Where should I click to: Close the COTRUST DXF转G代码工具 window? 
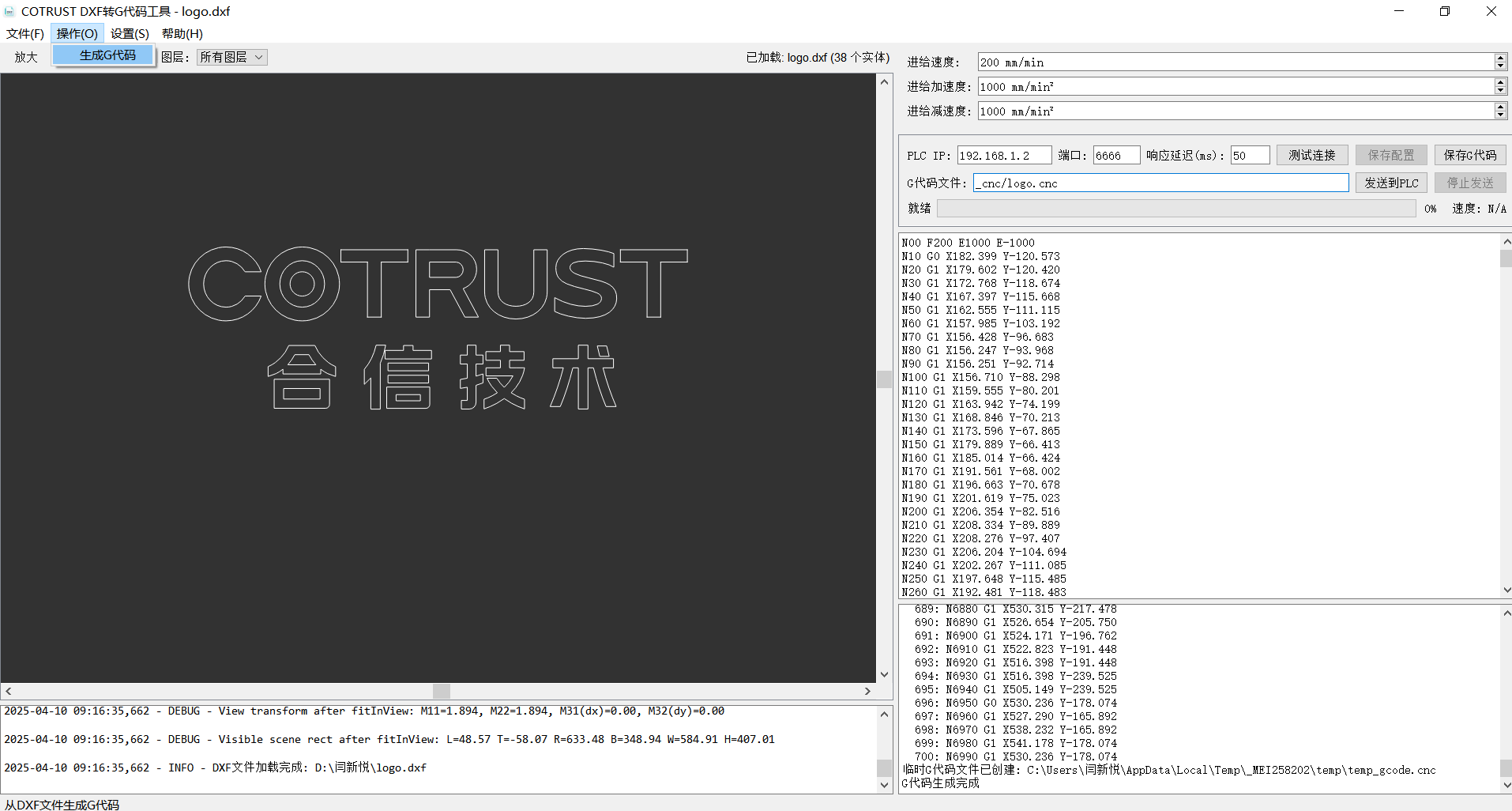(x=1491, y=11)
